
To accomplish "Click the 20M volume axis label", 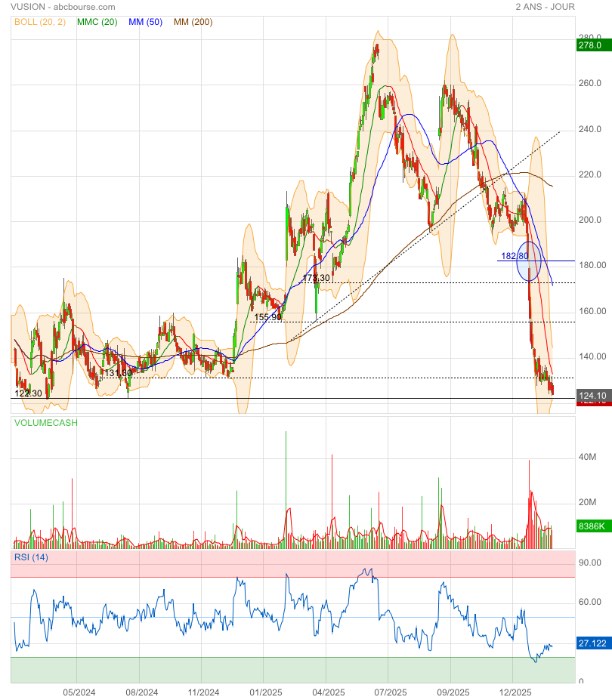I will tap(587, 502).
